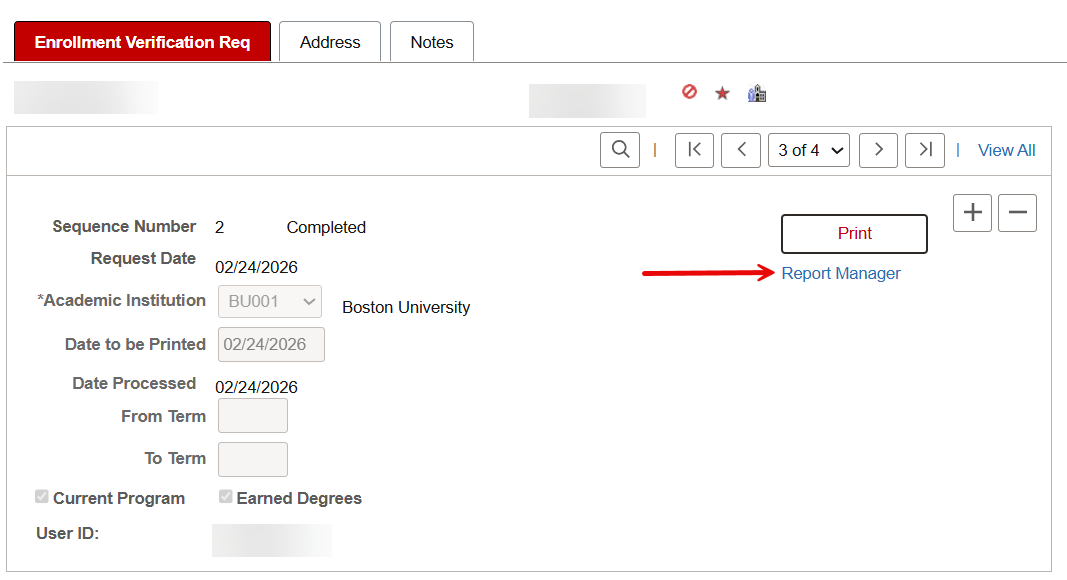The width and height of the screenshot is (1067, 580).
Task: Click the positive service indicator star icon
Action: [722, 93]
